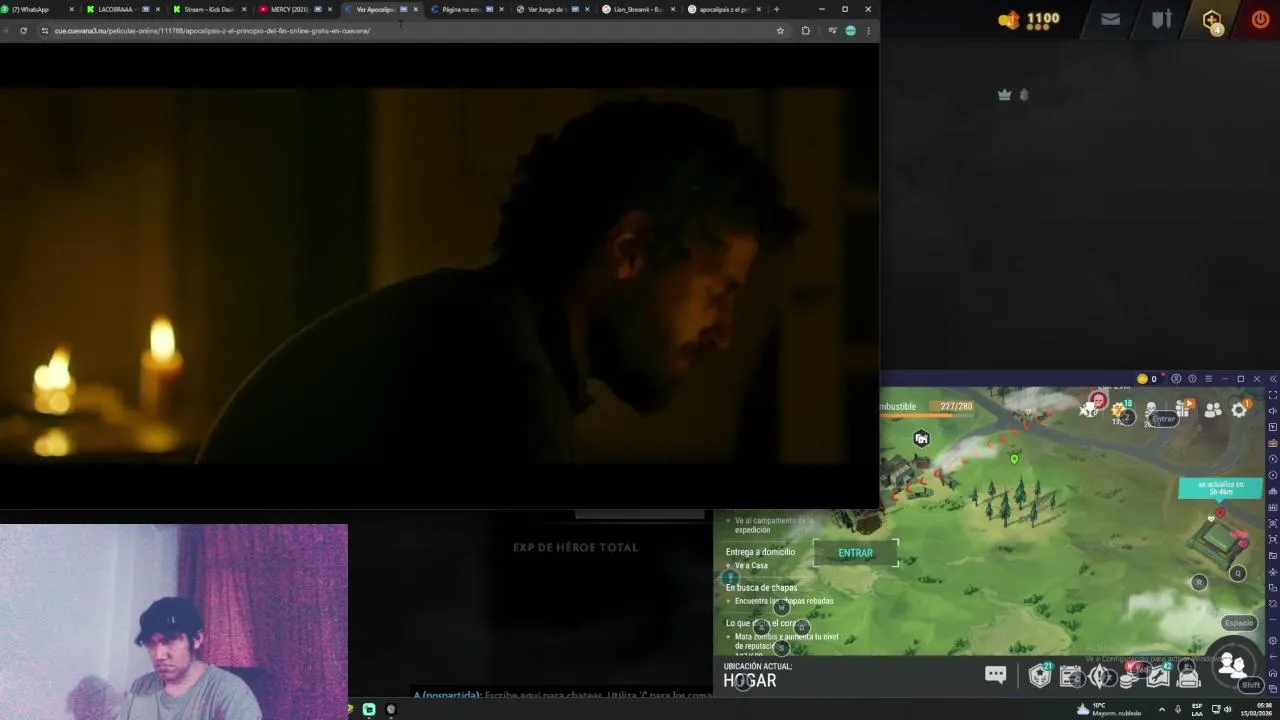
Task: Switch to the WhatsApp browser tab
Action: click(38, 9)
